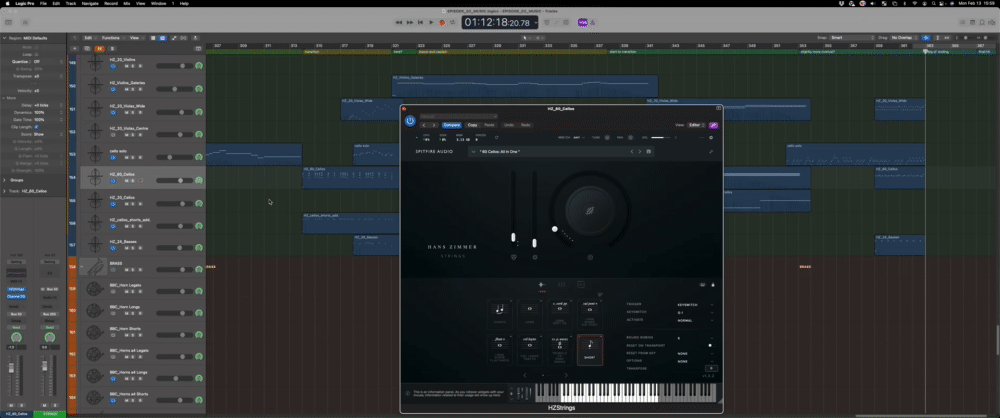Click the Compare button in plugin header

[452, 125]
